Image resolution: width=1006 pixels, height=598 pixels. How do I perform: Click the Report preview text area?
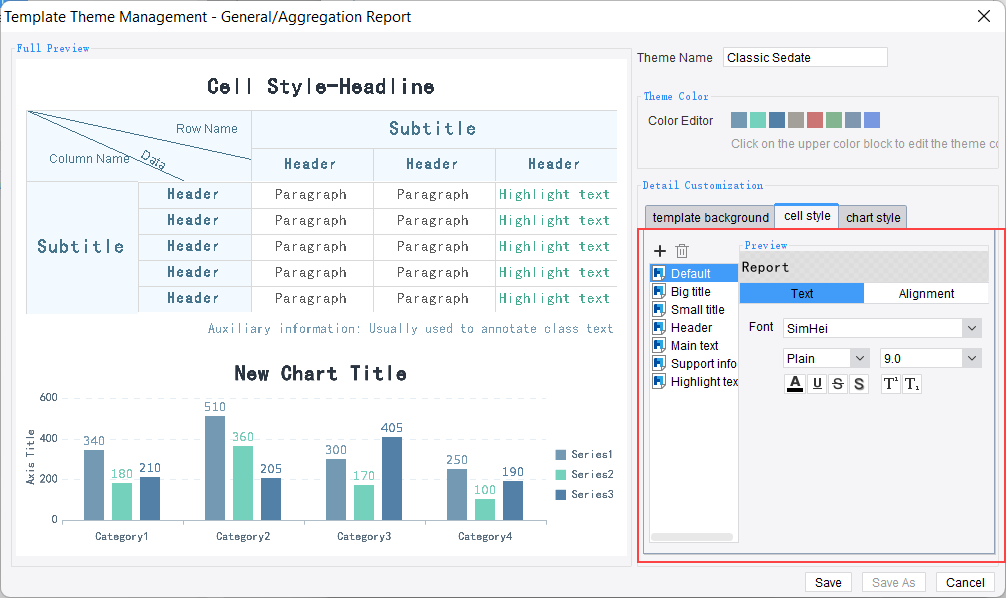(864, 267)
